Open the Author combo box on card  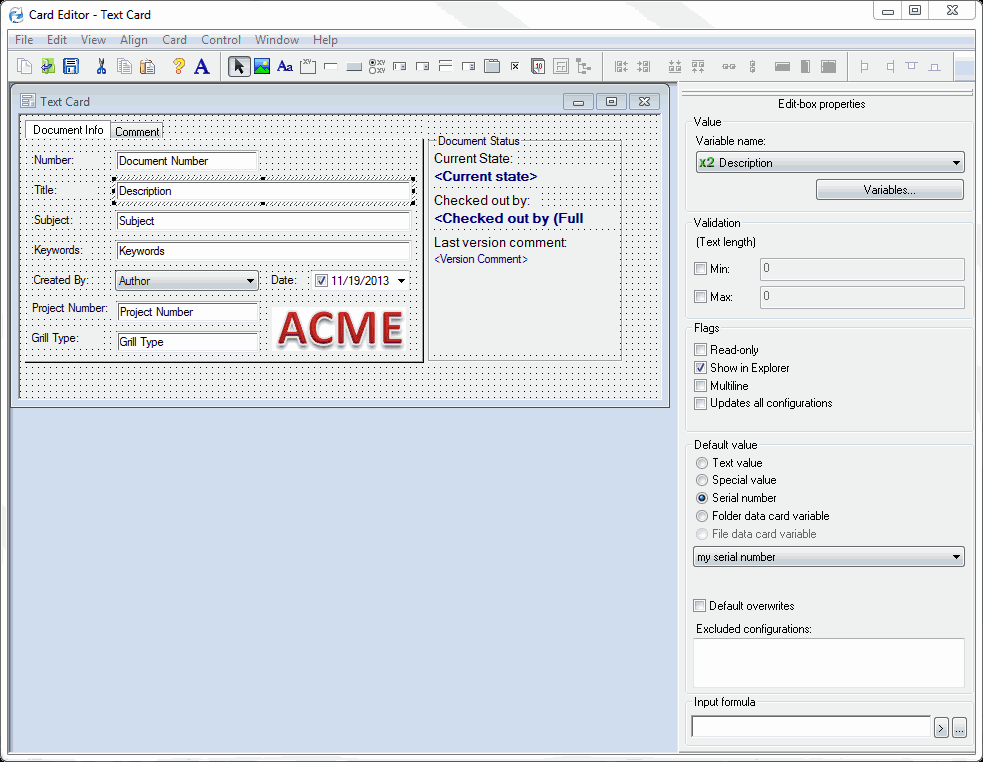pyautogui.click(x=250, y=281)
